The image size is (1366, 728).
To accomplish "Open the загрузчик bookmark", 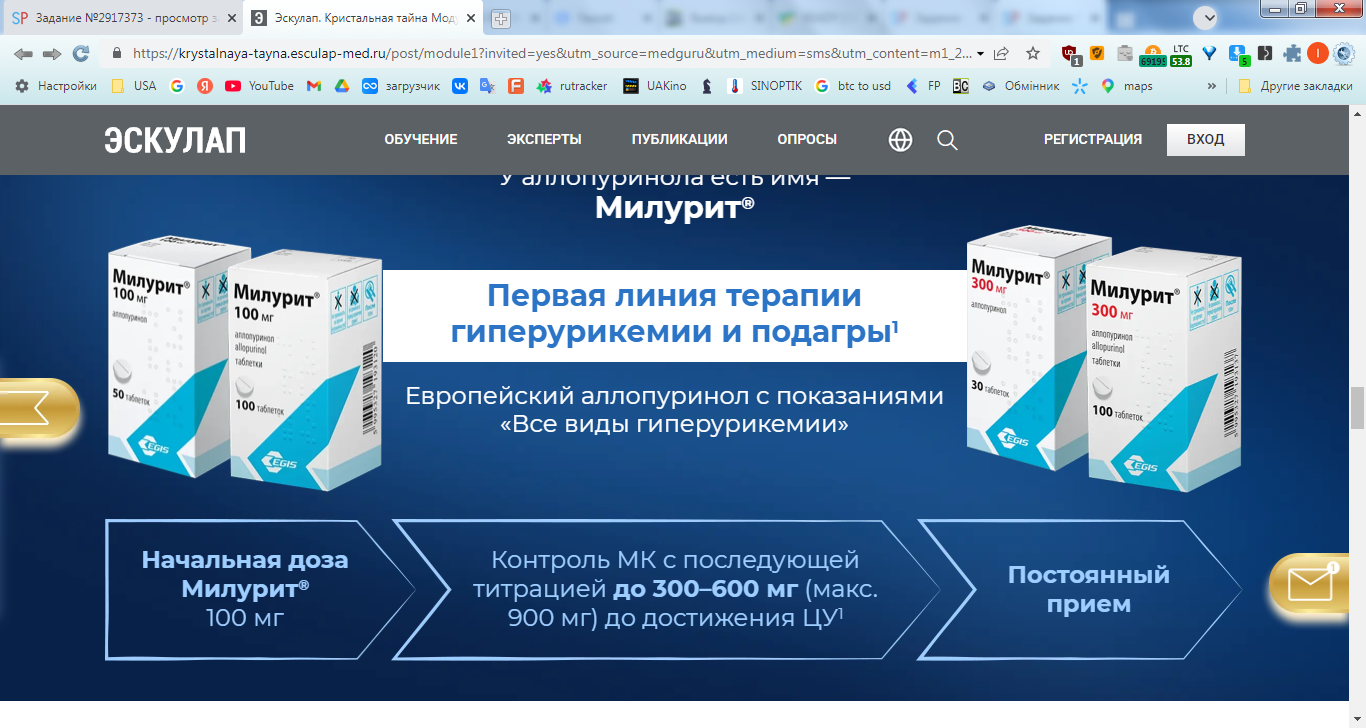I will click(401, 86).
